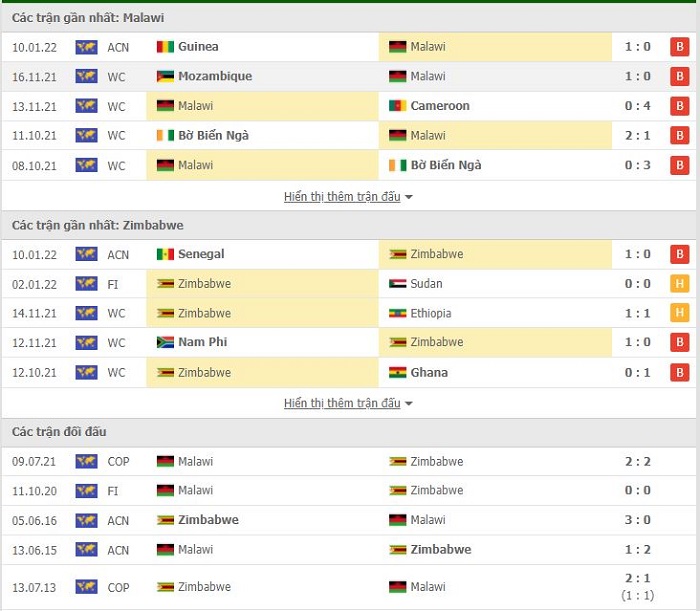Screen dimensions: 700x611
Task: Click the Ghana flag icon
Action: (397, 372)
